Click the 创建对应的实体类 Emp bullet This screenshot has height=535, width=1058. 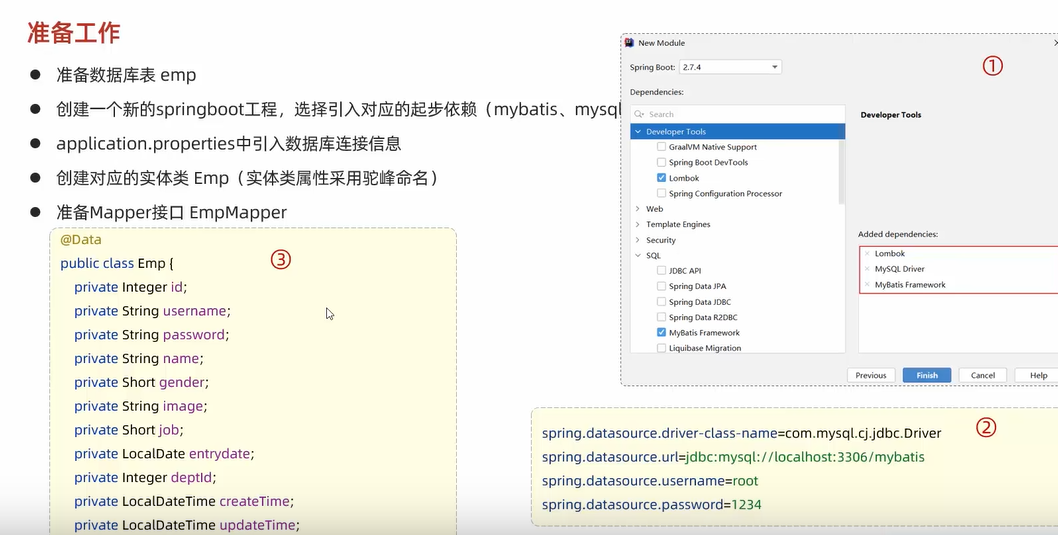(248, 178)
